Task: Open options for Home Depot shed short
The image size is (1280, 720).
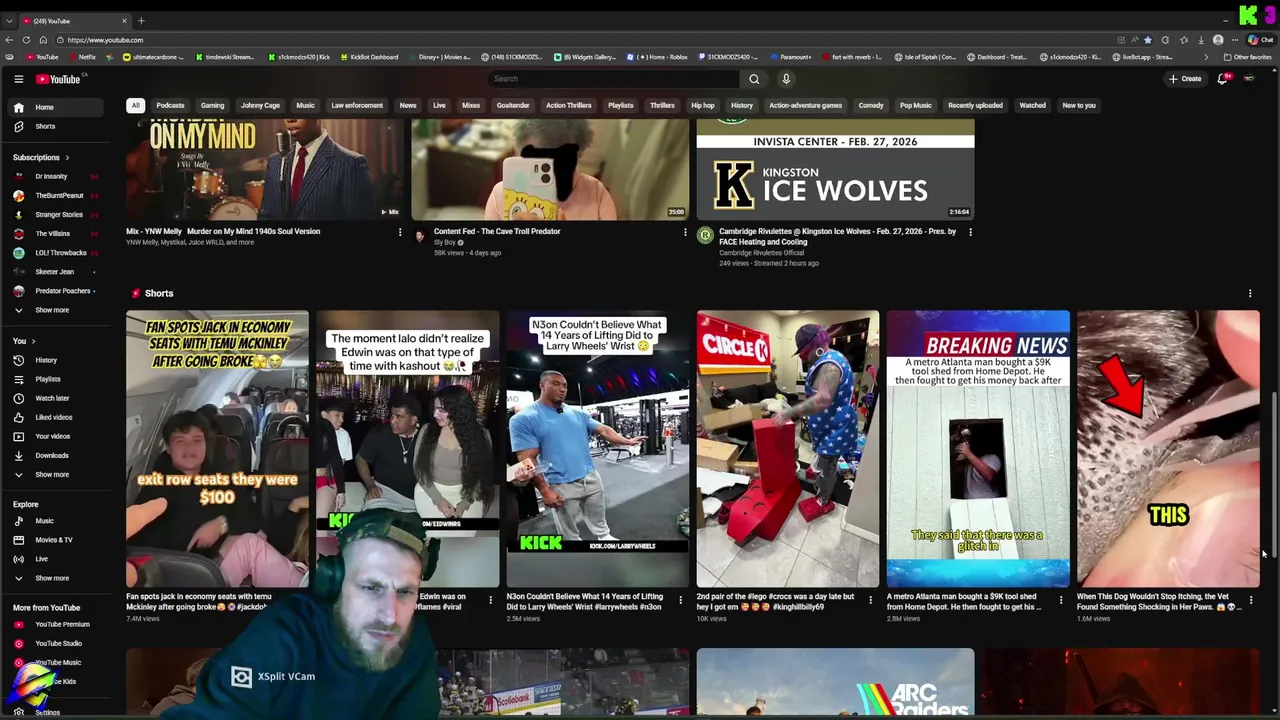Action: (1061, 600)
